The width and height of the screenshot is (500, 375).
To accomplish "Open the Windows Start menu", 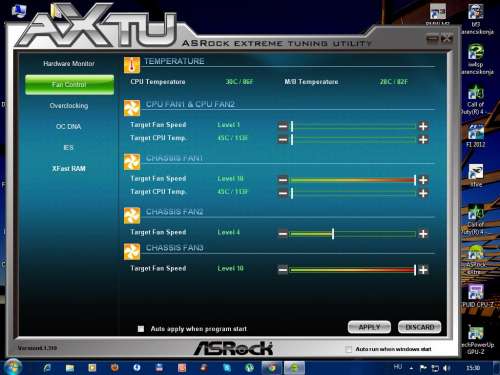I will (x=13, y=367).
